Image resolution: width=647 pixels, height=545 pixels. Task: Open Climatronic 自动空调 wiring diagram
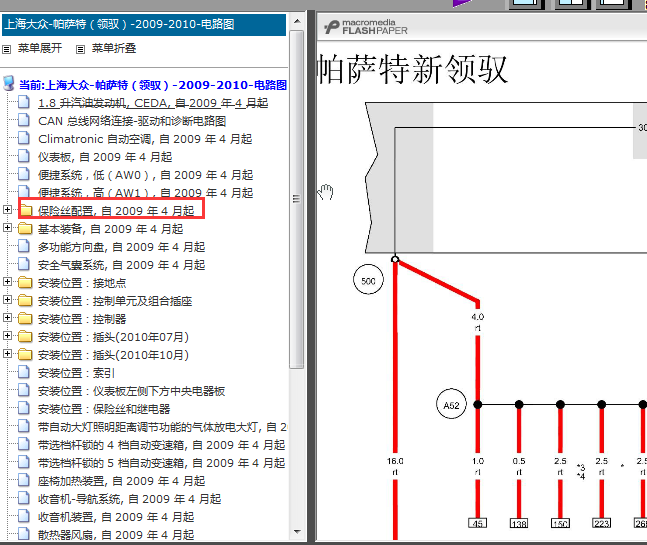[145, 139]
